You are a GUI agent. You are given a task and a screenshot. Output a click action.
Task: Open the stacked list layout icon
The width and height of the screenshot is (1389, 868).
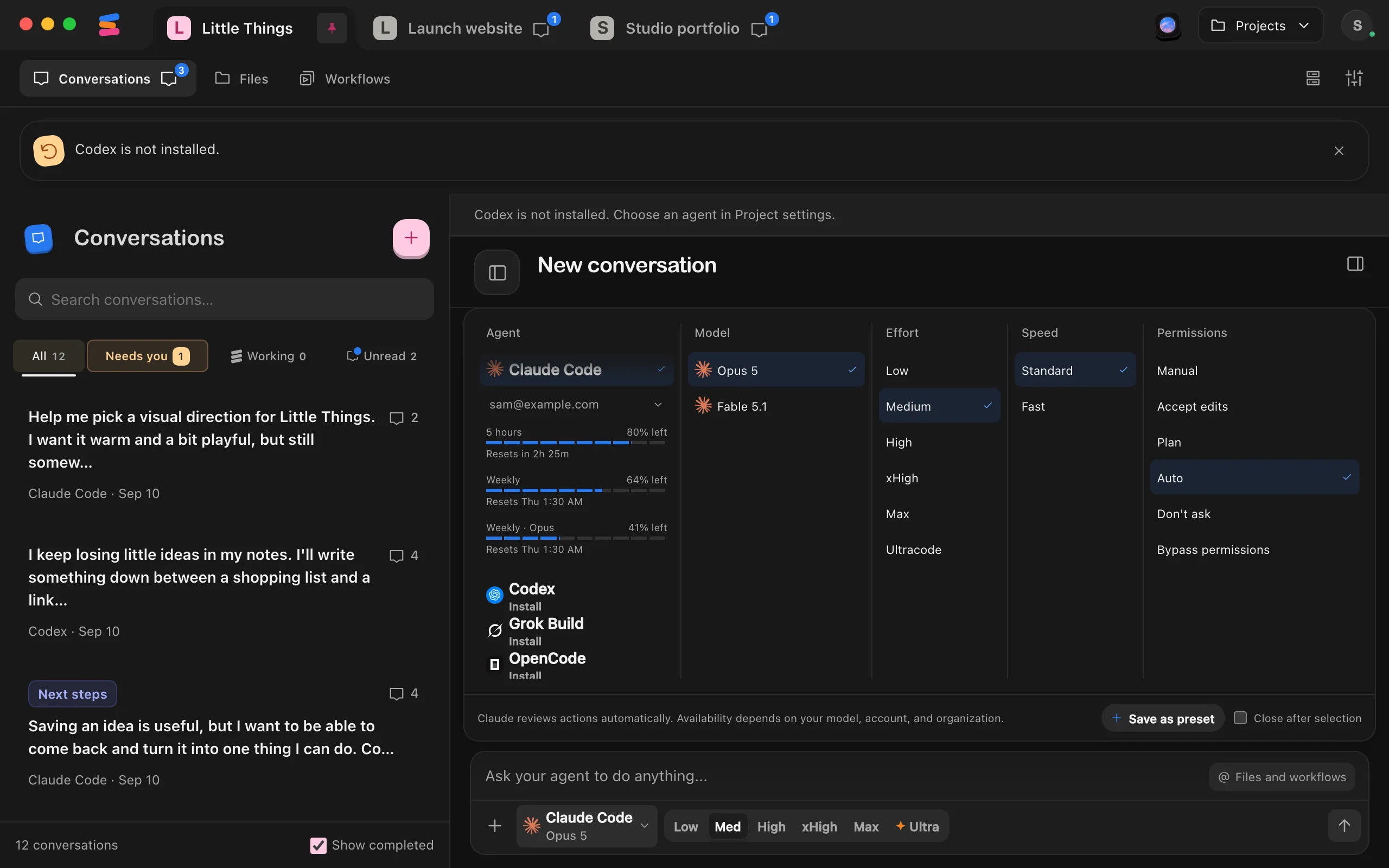pos(1312,78)
